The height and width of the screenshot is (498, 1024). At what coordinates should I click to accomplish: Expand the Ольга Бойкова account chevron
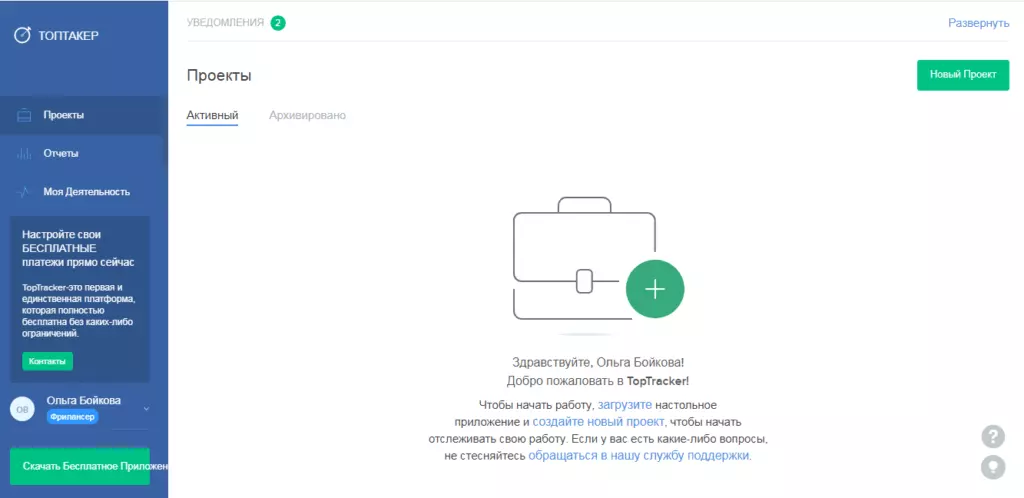[x=146, y=409]
